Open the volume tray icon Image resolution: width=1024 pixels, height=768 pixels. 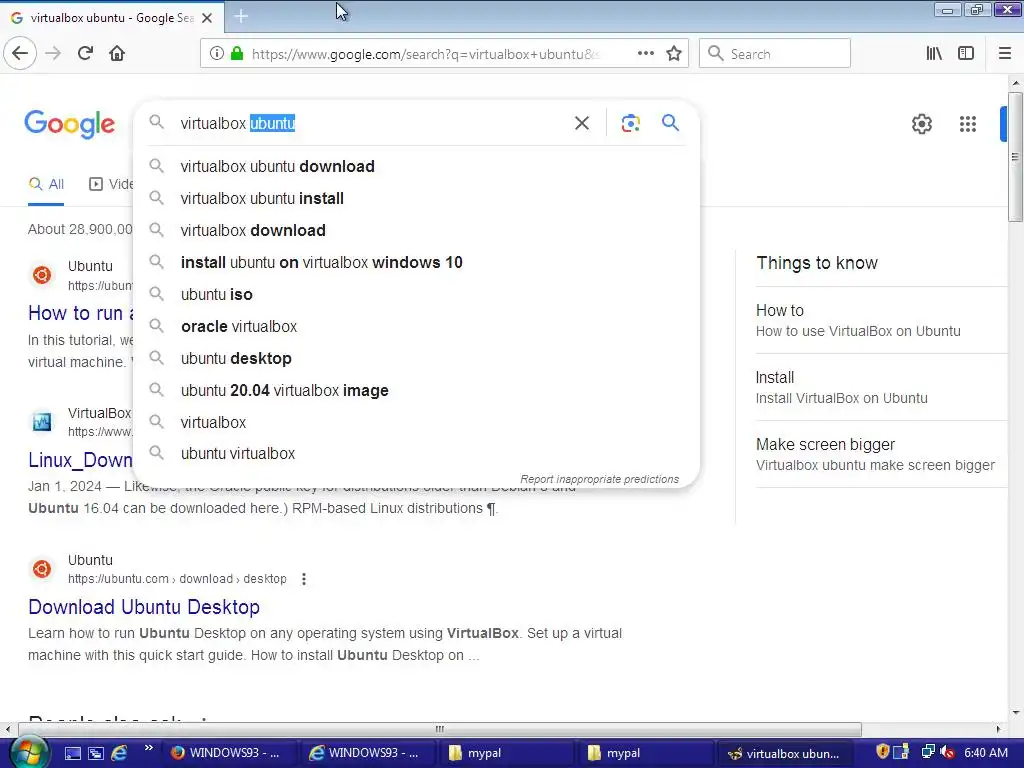tap(948, 753)
